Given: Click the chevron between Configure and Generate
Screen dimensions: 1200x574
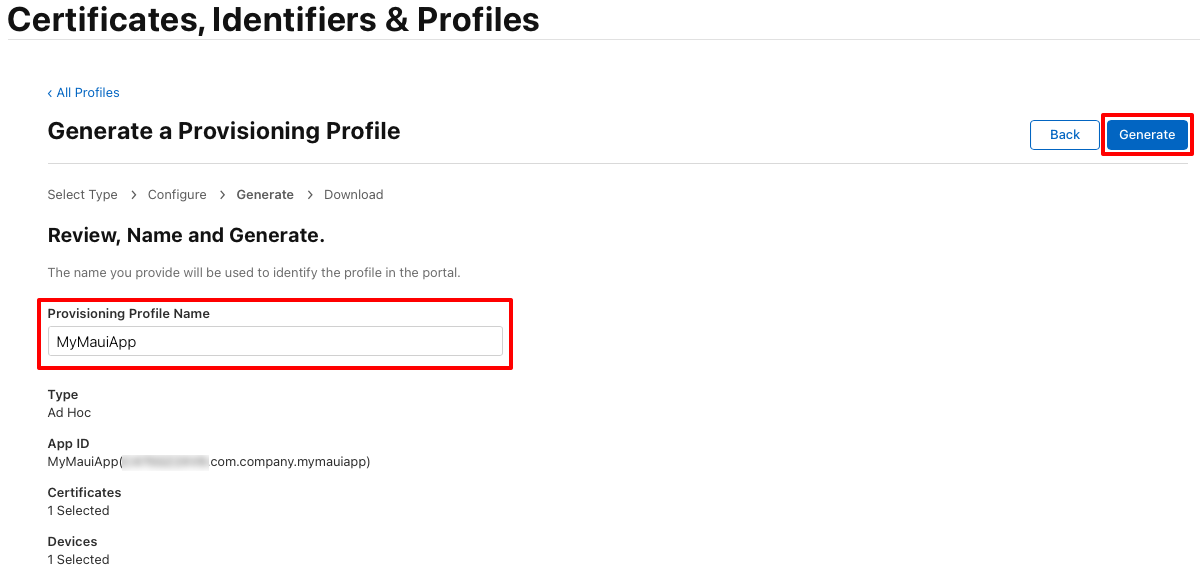Looking at the screenshot, I should [x=222, y=195].
